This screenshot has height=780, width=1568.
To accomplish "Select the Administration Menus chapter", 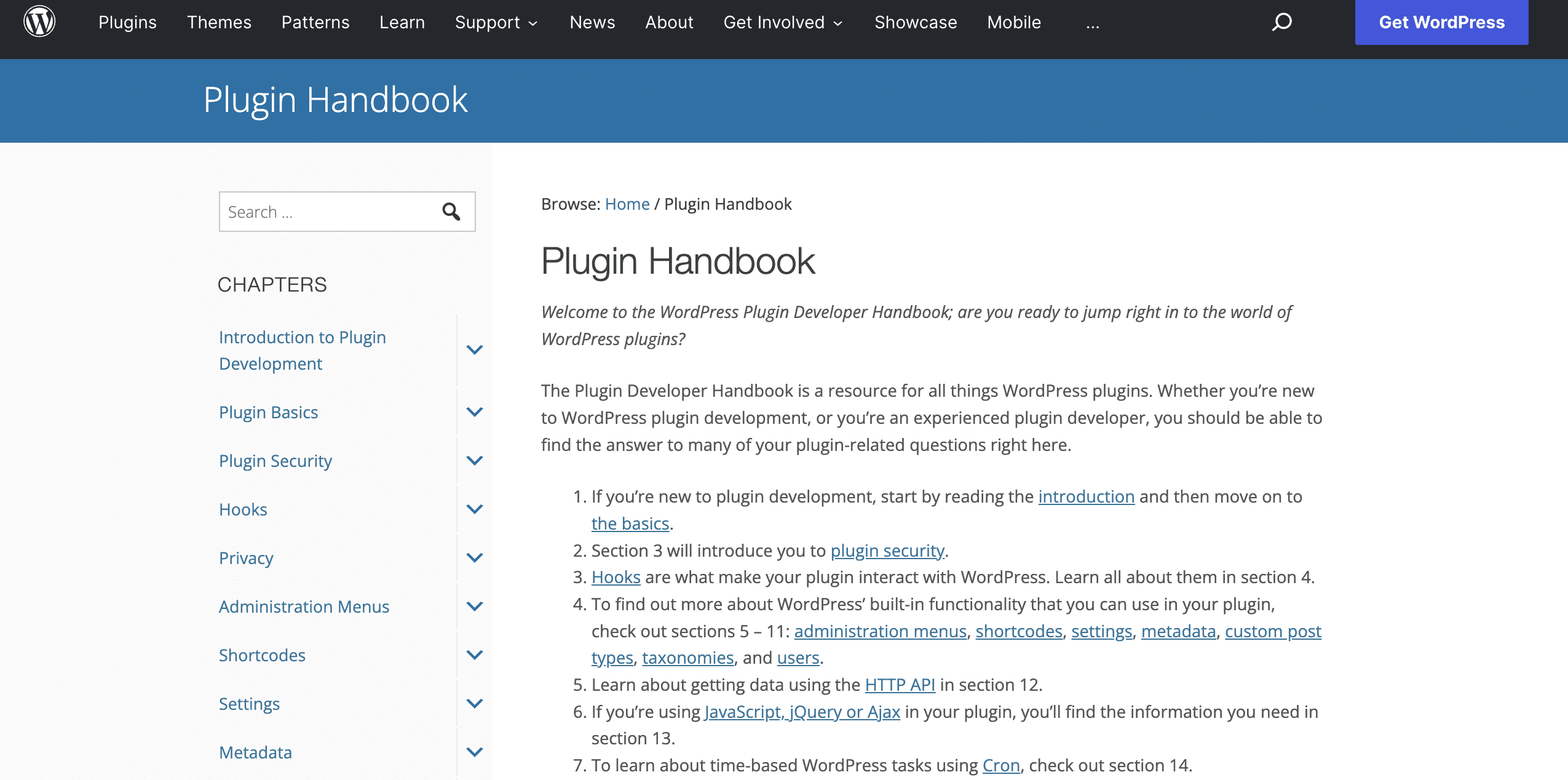I will [304, 607].
